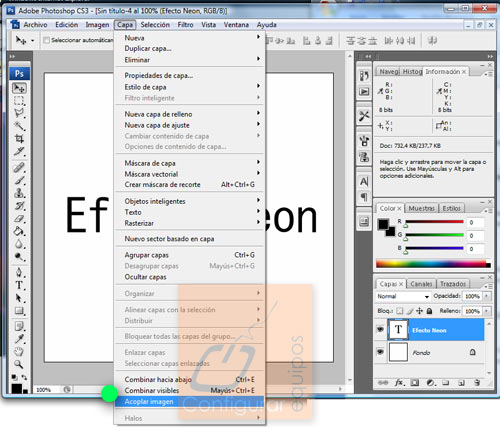Select the Crop tool
Screen dimensions: 500x427
(19, 139)
